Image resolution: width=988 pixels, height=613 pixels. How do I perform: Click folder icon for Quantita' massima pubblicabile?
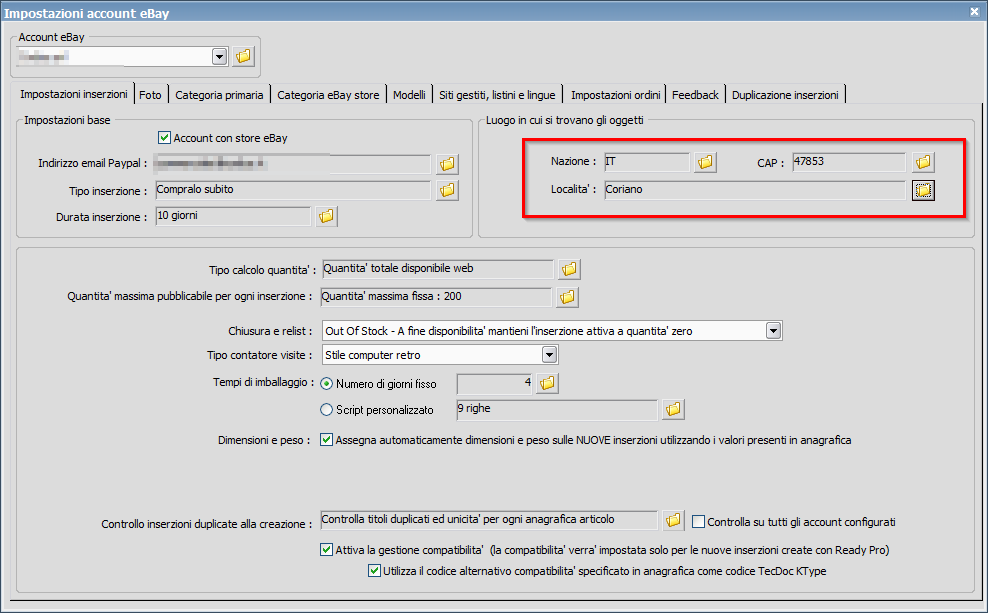point(567,297)
